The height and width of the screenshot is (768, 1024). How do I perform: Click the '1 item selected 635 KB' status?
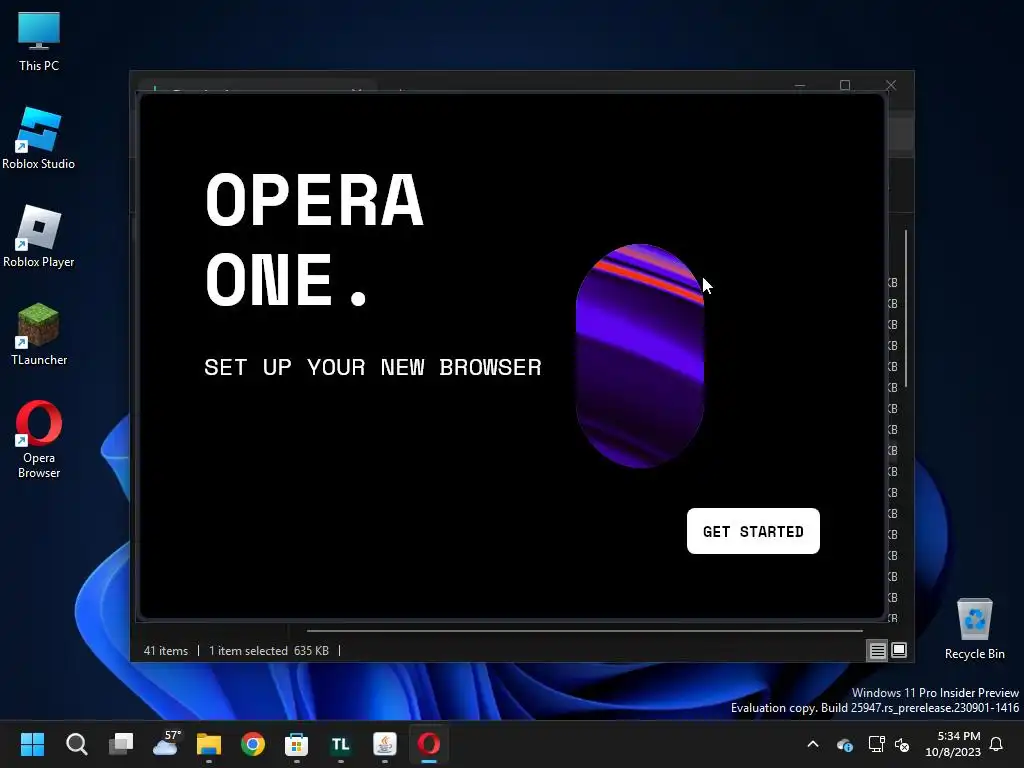268,650
